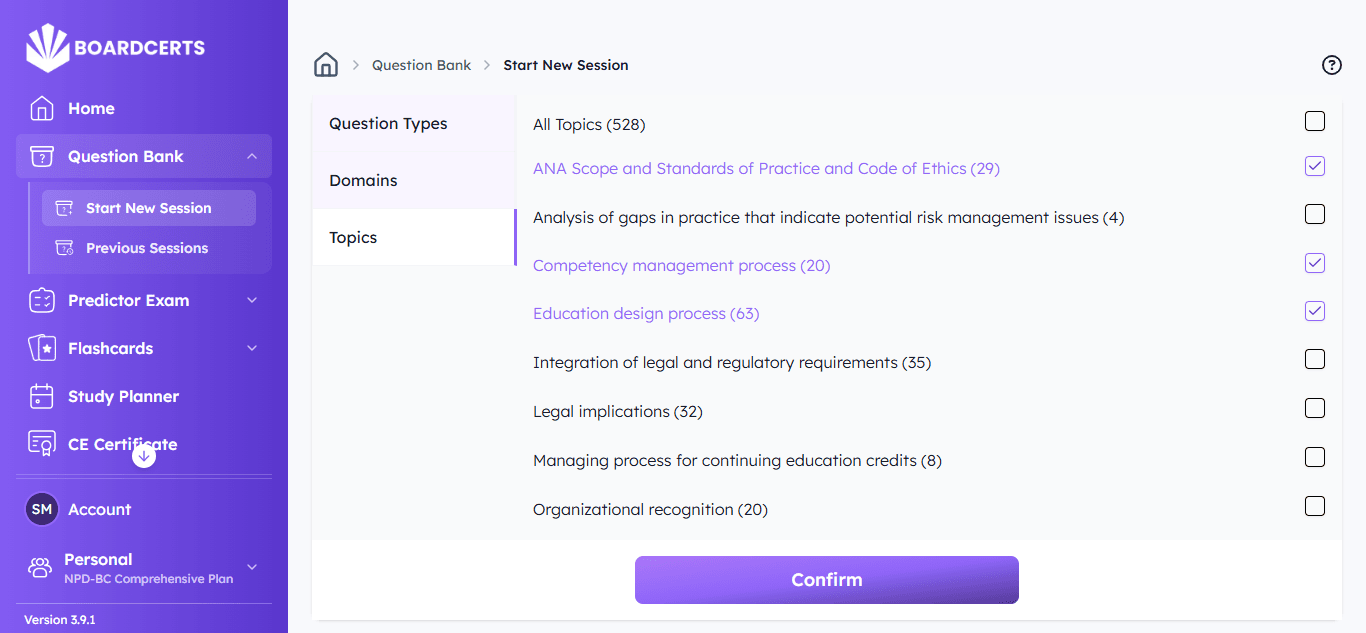Click the home icon in the breadcrumb
Viewport: 1366px width, 633px height.
coord(326,65)
